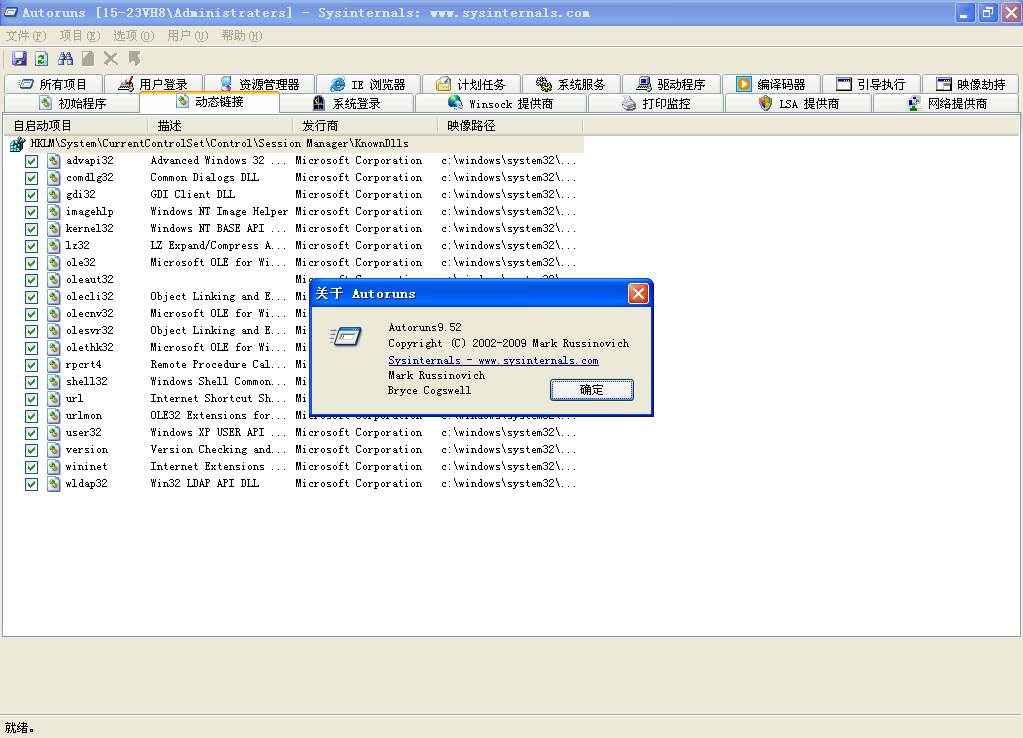The width and height of the screenshot is (1023, 738).
Task: Click the file icon next to ole32
Action: point(53,262)
